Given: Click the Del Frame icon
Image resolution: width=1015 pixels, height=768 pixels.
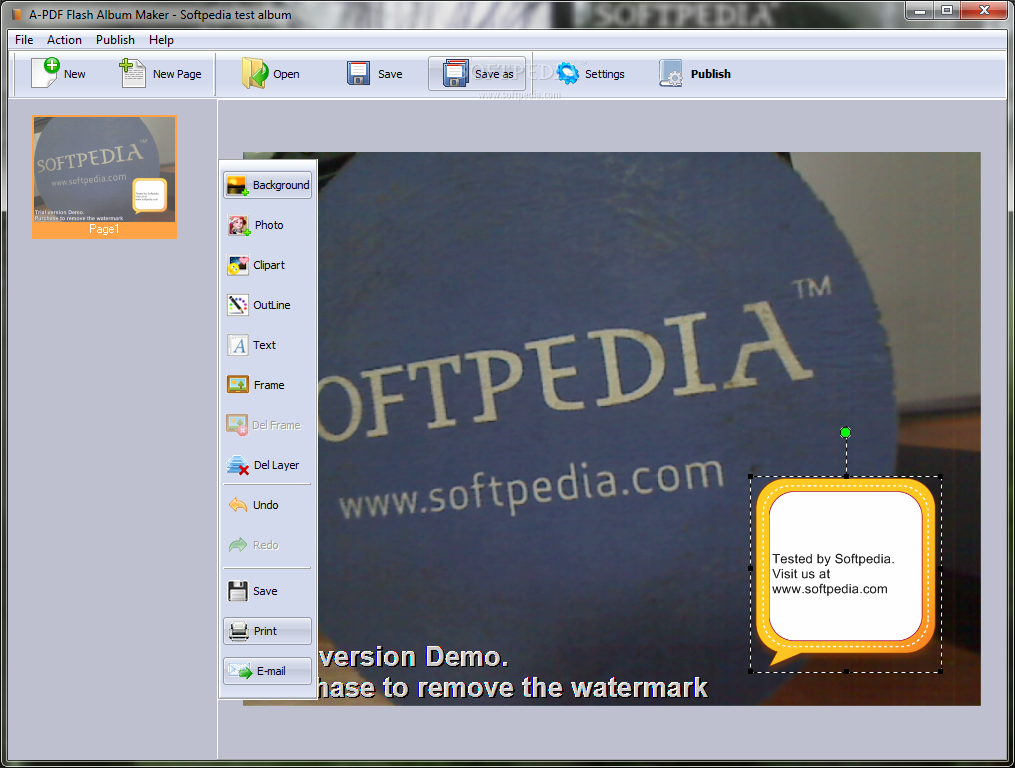Looking at the screenshot, I should coord(237,425).
